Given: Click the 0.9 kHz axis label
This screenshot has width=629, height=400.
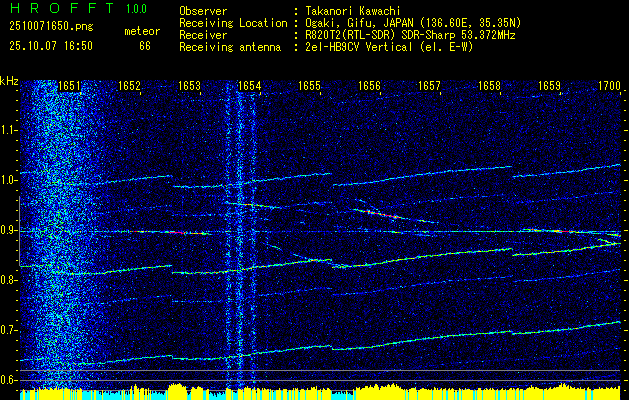Looking at the screenshot, I should click(9, 230).
